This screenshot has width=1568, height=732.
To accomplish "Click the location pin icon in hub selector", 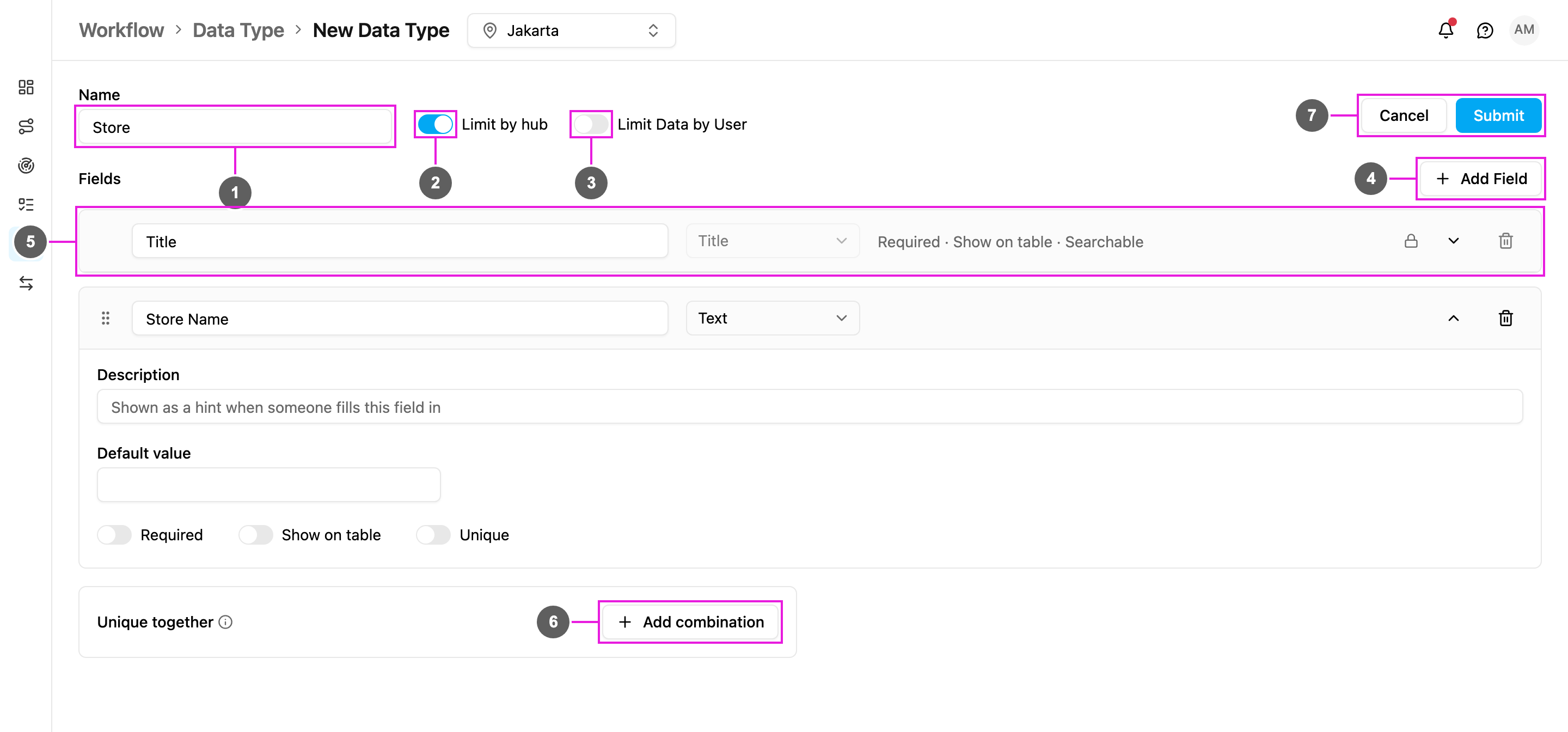I will pyautogui.click(x=489, y=30).
